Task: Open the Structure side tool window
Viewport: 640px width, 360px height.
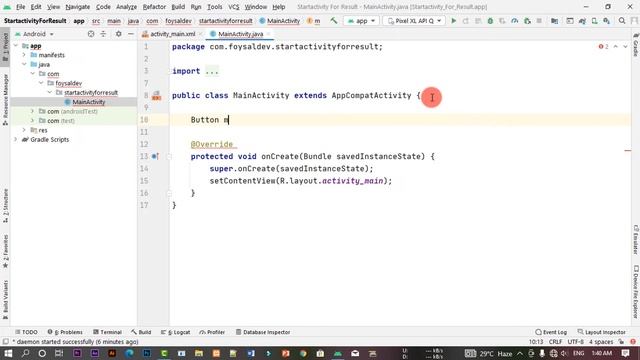Action: pos(5,205)
